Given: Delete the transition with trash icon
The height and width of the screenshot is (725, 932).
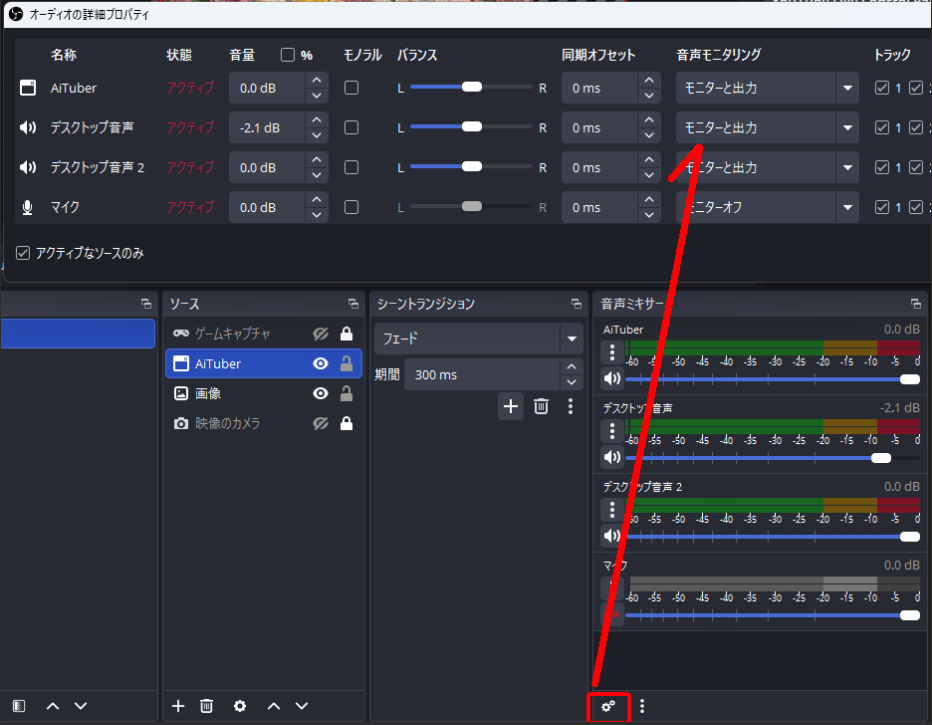Looking at the screenshot, I should (x=541, y=406).
